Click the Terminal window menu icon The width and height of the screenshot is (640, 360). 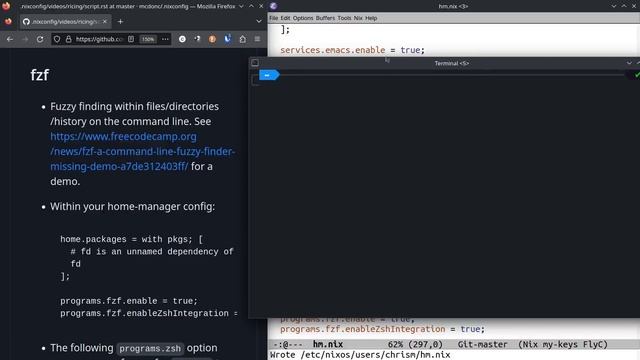click(x=255, y=63)
